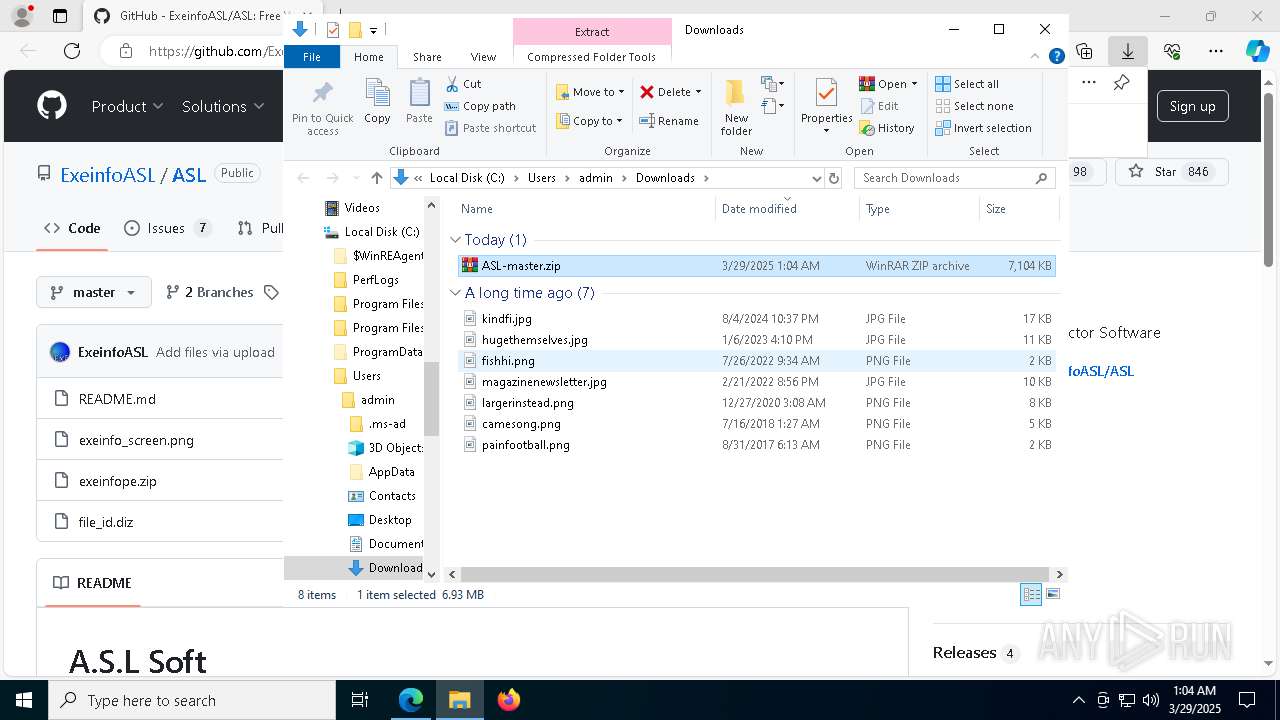Image resolution: width=1280 pixels, height=720 pixels.
Task: Click exeinfope.zip in GitHub file list
Action: point(117,481)
